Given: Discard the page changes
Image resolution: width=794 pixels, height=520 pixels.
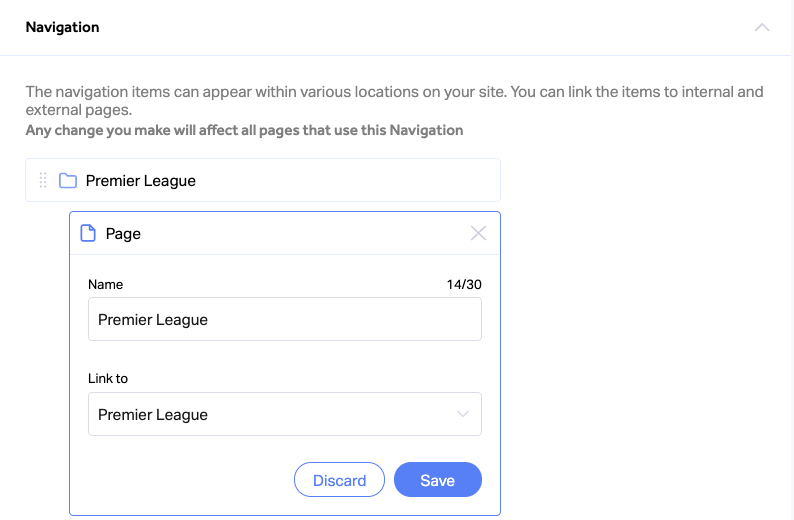Looking at the screenshot, I should [x=339, y=479].
